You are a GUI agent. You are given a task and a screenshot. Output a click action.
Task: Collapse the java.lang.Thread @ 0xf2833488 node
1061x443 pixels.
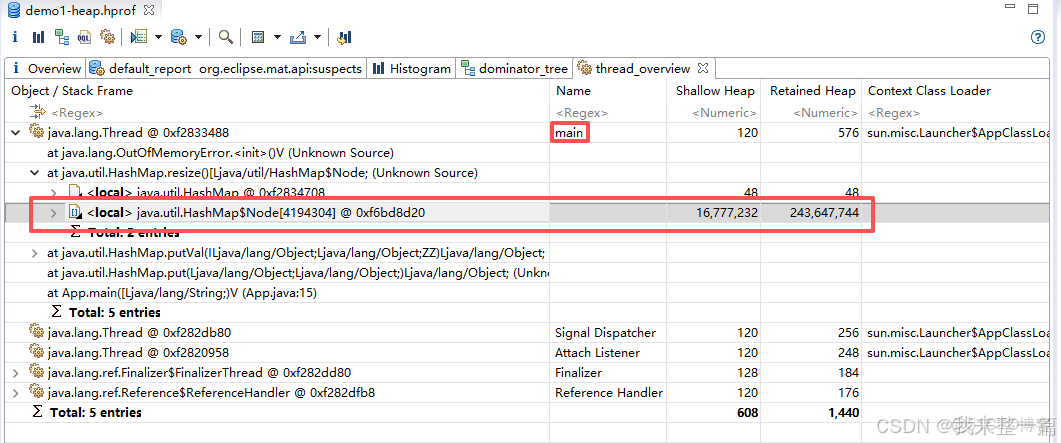coord(16,132)
